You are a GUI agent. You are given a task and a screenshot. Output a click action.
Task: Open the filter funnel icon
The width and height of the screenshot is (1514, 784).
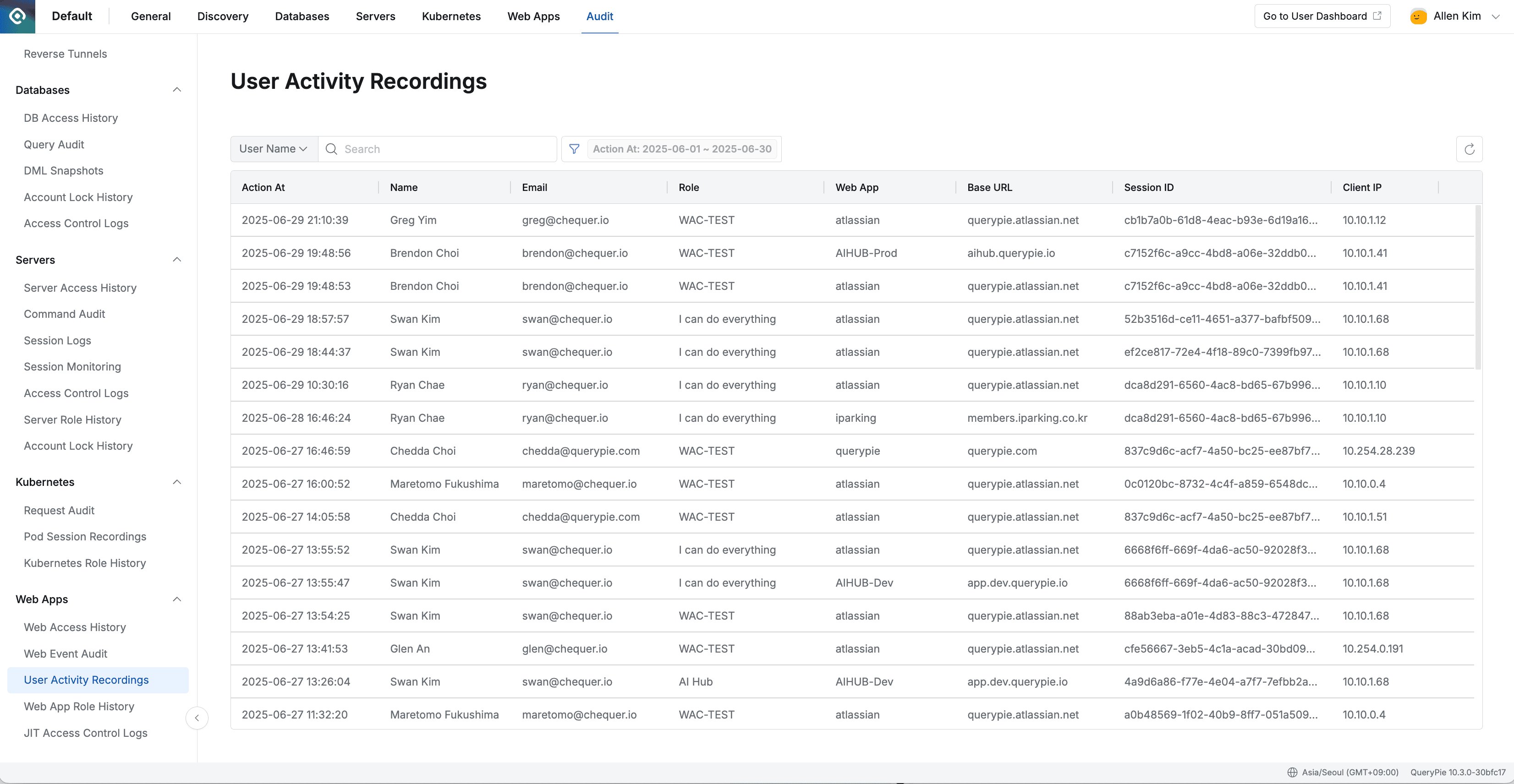coord(574,149)
